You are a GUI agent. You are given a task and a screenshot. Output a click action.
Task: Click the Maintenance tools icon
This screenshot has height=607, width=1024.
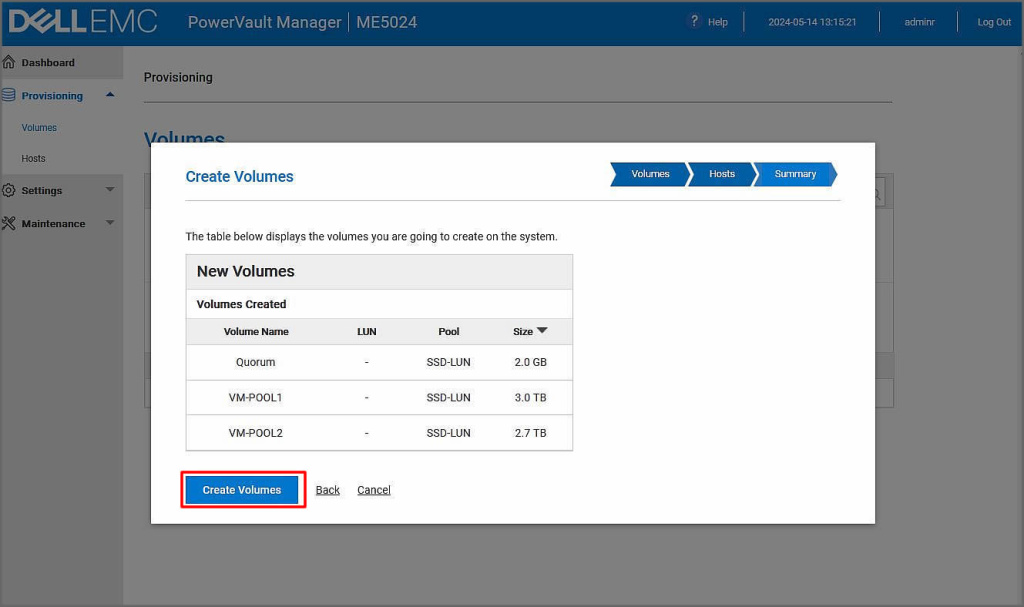tap(9, 223)
